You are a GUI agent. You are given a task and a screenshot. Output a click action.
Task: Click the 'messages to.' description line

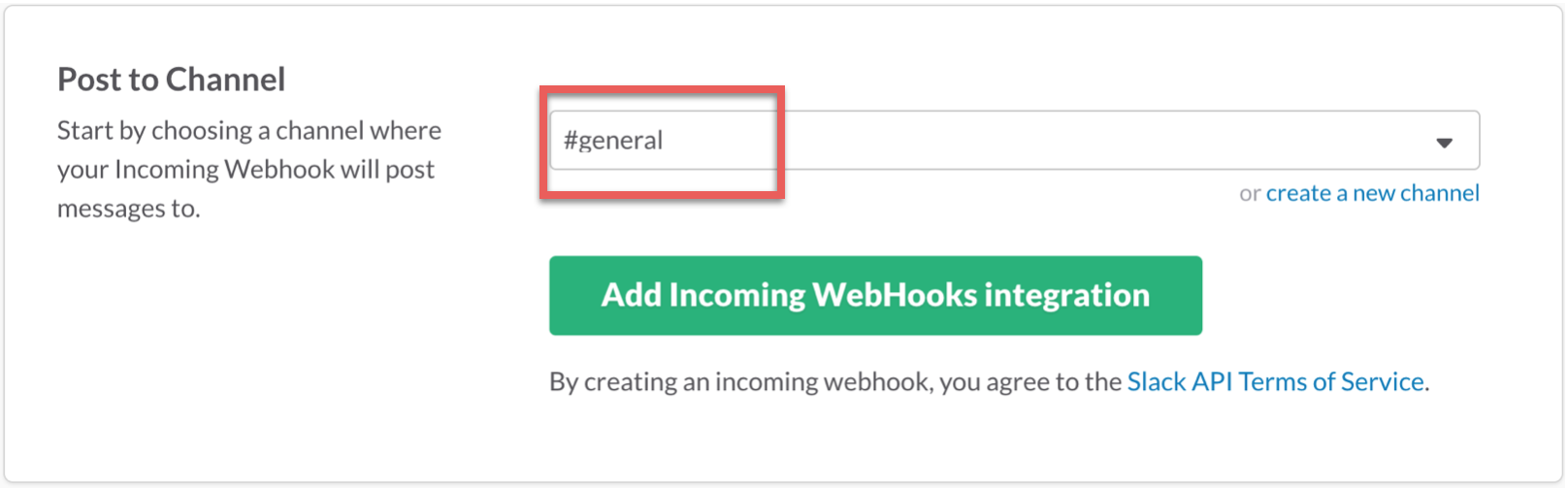click(x=128, y=209)
